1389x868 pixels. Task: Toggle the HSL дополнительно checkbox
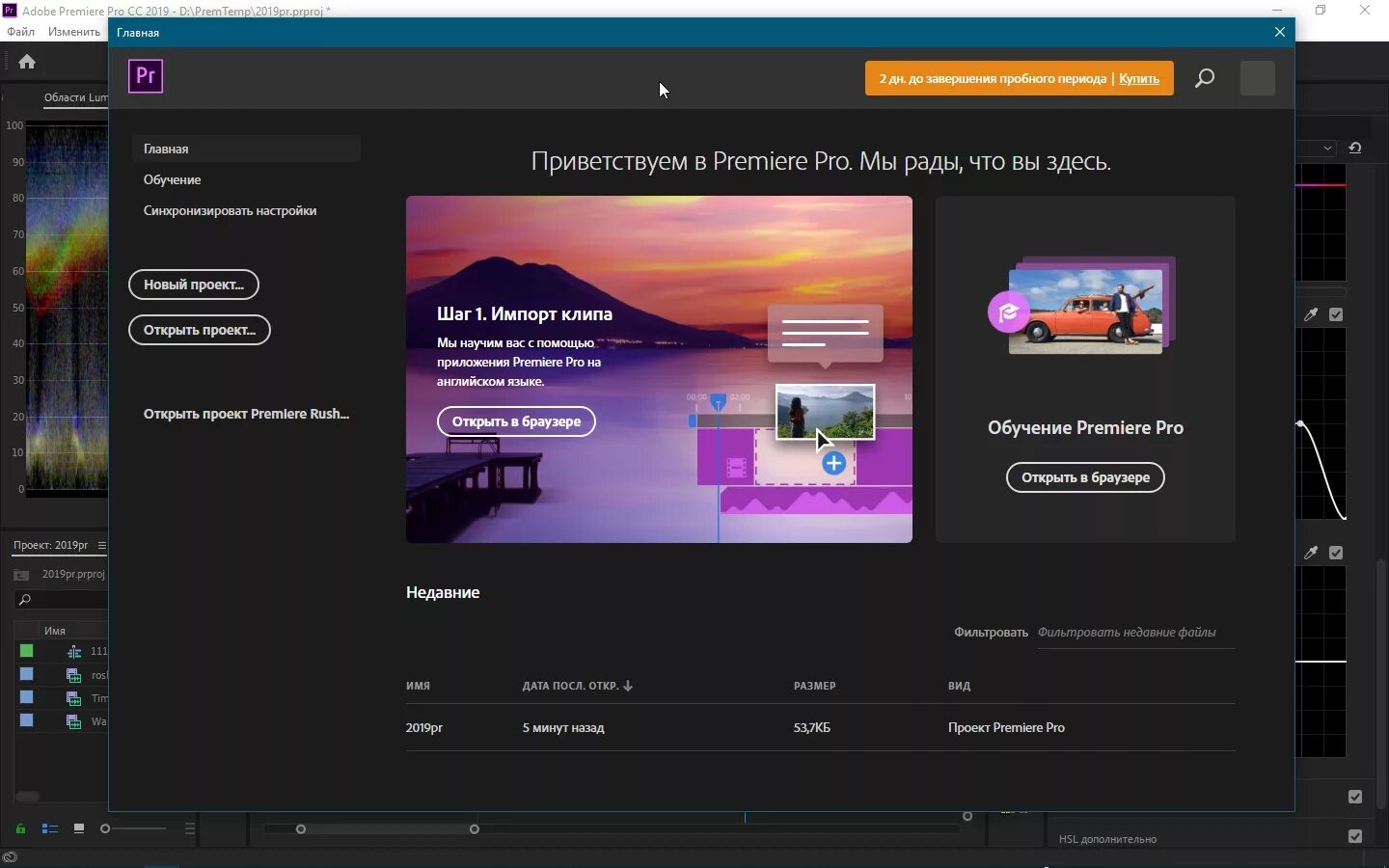pos(1355,836)
